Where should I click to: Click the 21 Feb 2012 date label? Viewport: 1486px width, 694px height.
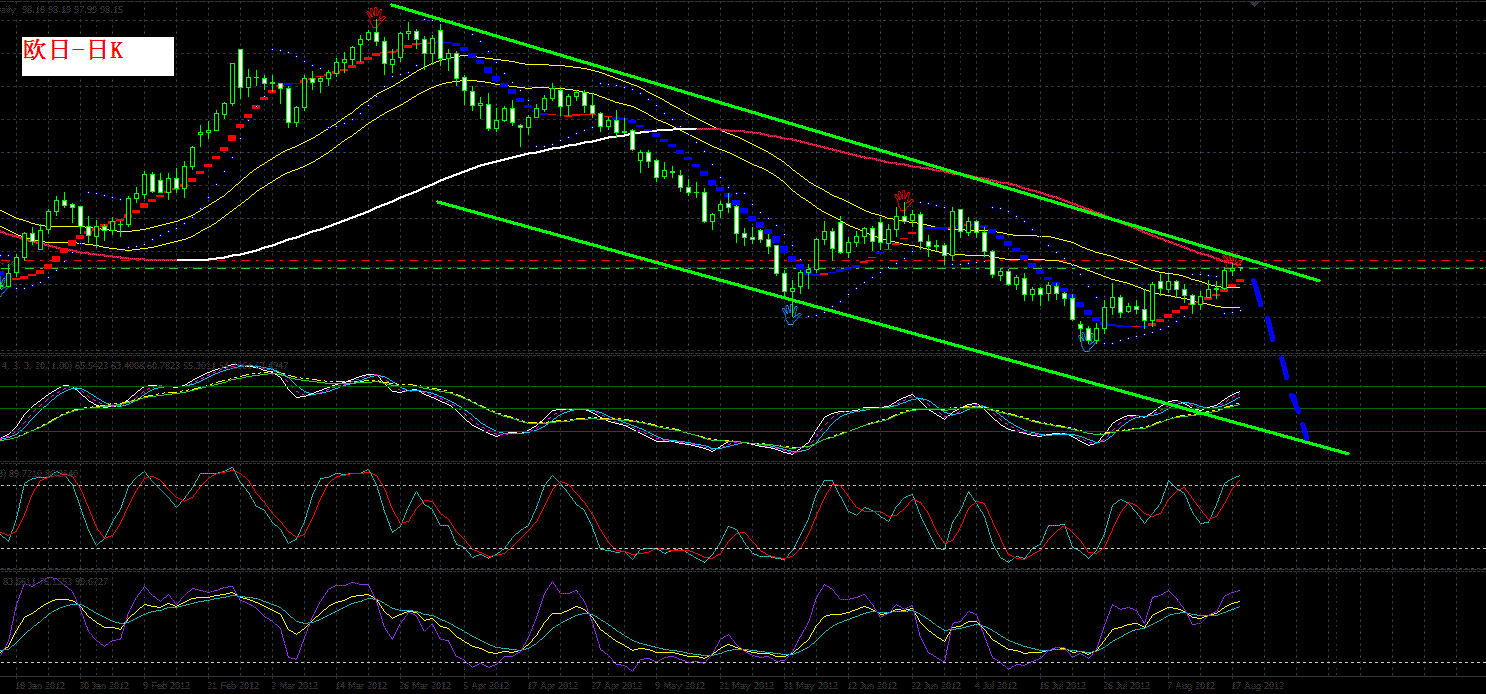(x=232, y=686)
